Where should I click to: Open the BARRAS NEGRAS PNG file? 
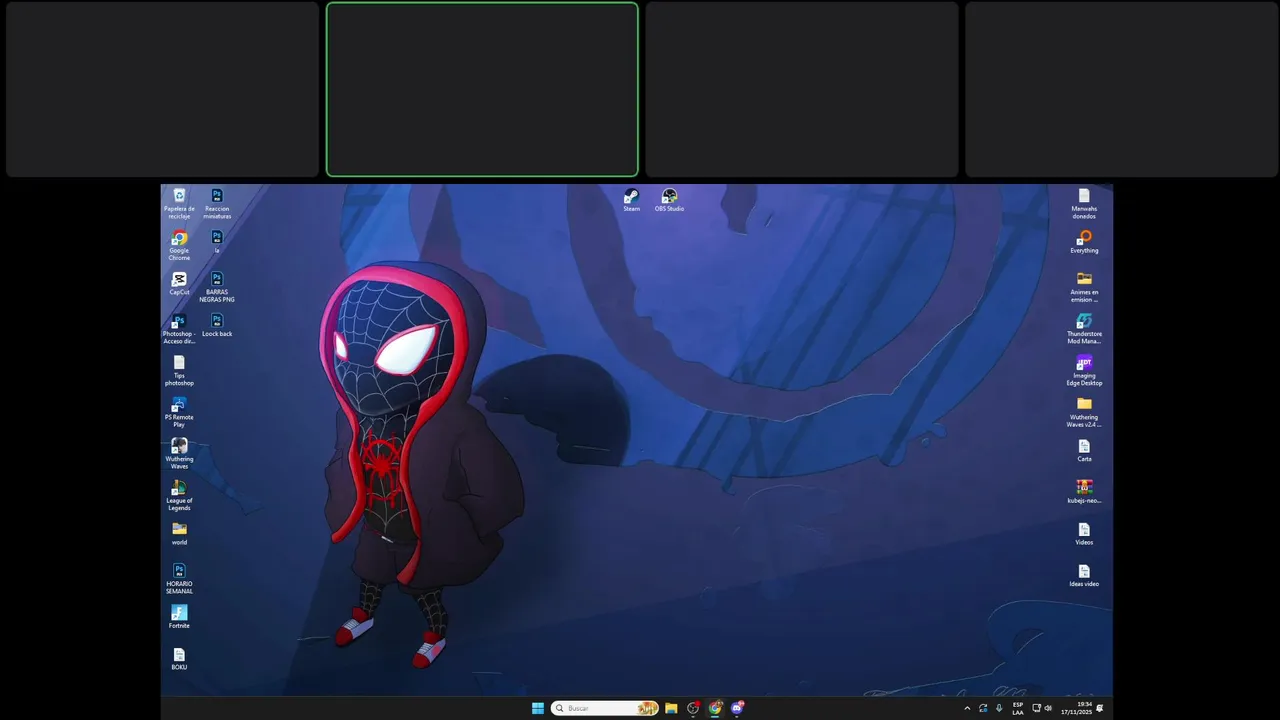[x=217, y=287]
